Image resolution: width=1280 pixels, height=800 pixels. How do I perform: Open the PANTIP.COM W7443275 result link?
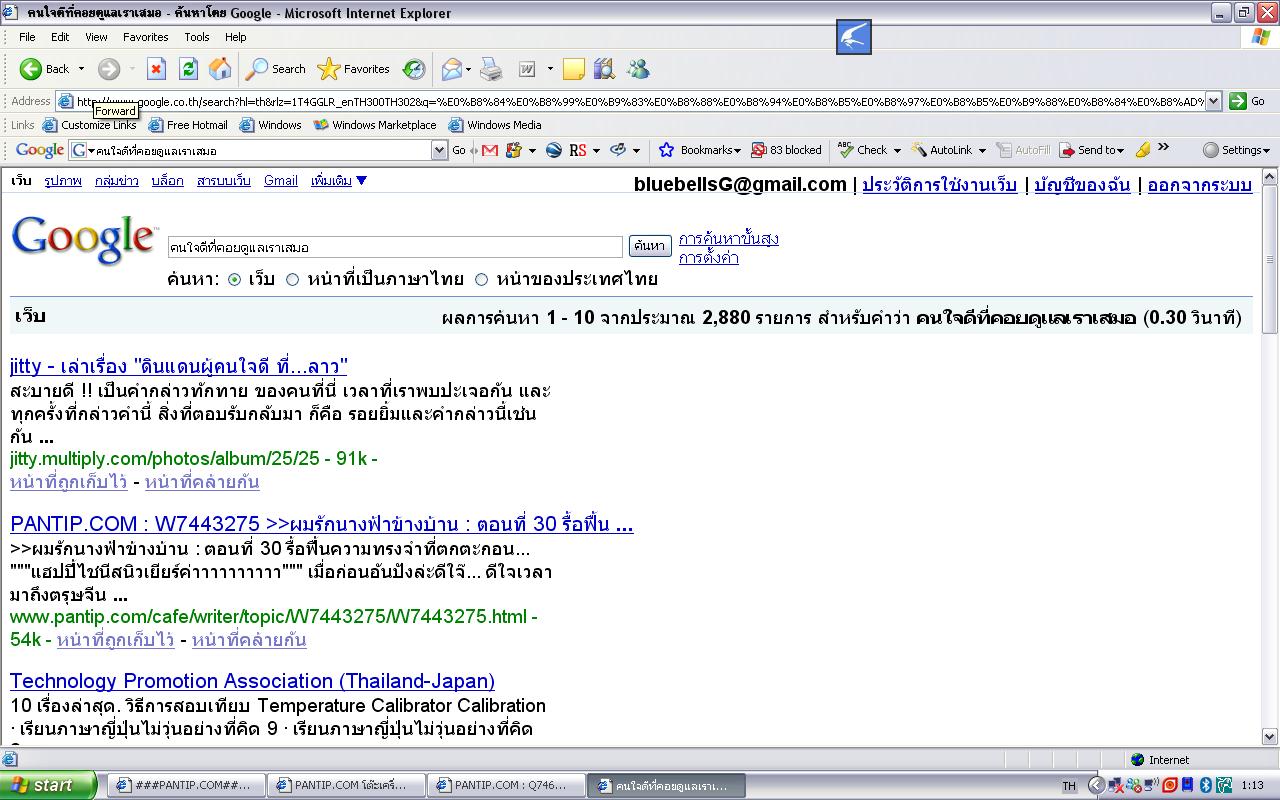(321, 524)
